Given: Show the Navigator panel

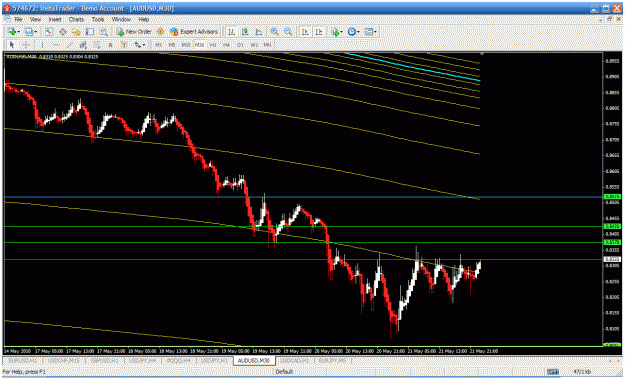Looking at the screenshot, I should [76, 32].
